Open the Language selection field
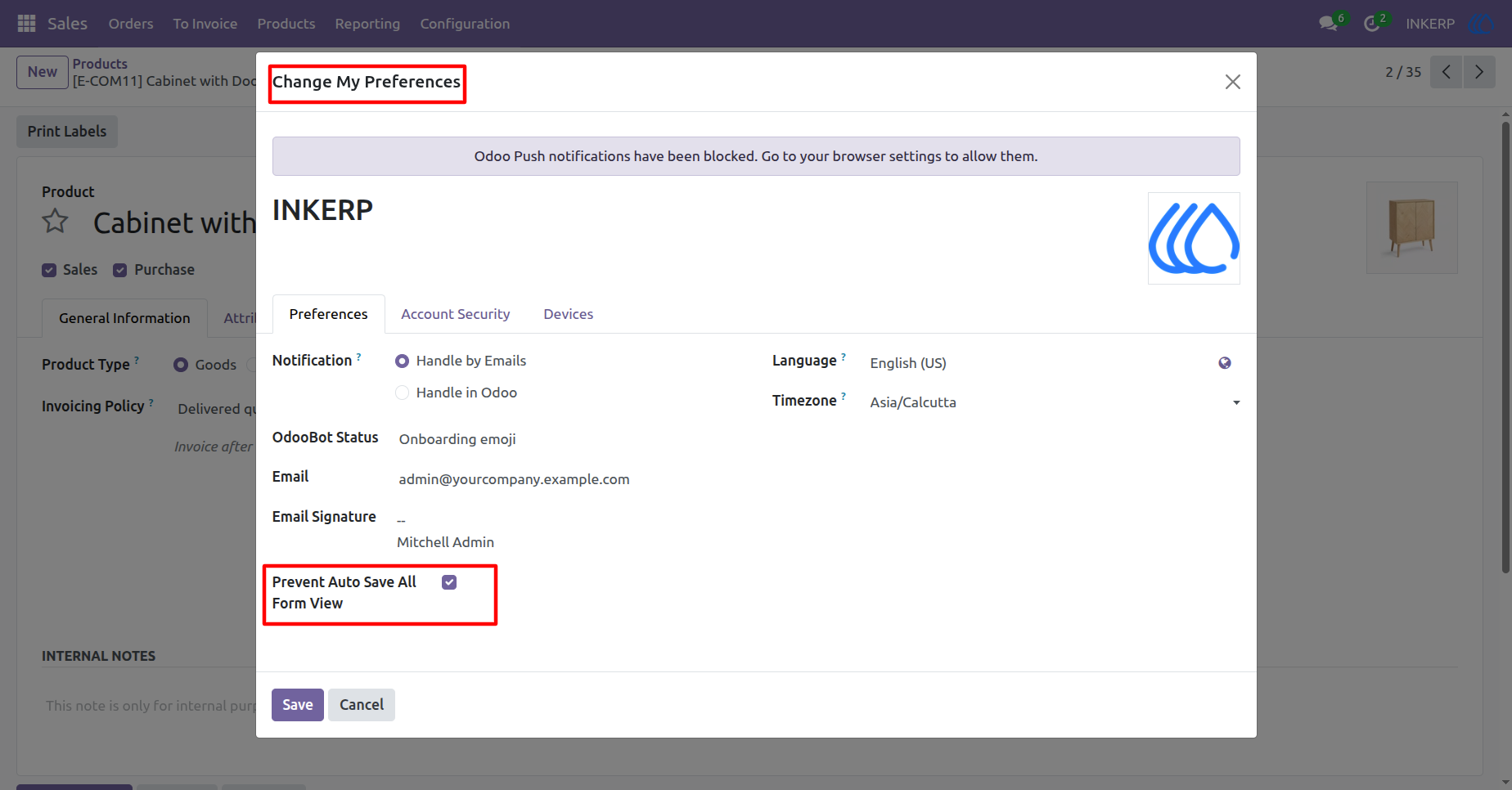This screenshot has height=790, width=1512. pyautogui.click(x=1039, y=363)
